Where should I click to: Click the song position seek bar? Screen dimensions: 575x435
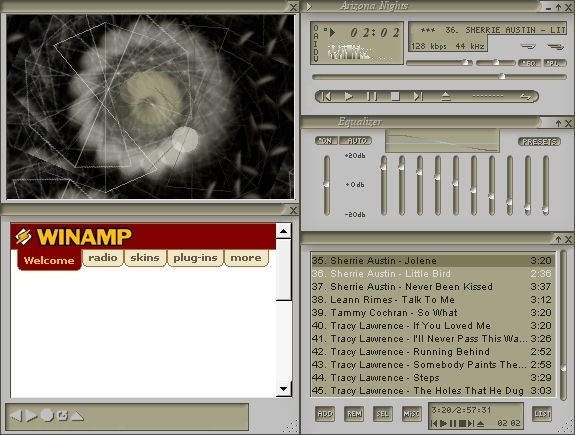pyautogui.click(x=439, y=77)
